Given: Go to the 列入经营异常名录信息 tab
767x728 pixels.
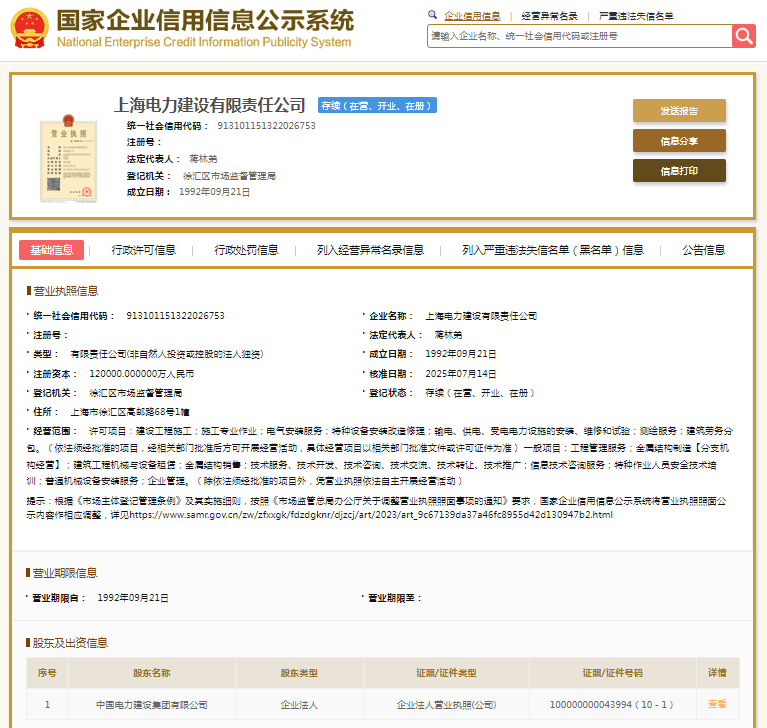Looking at the screenshot, I should click(x=370, y=250).
